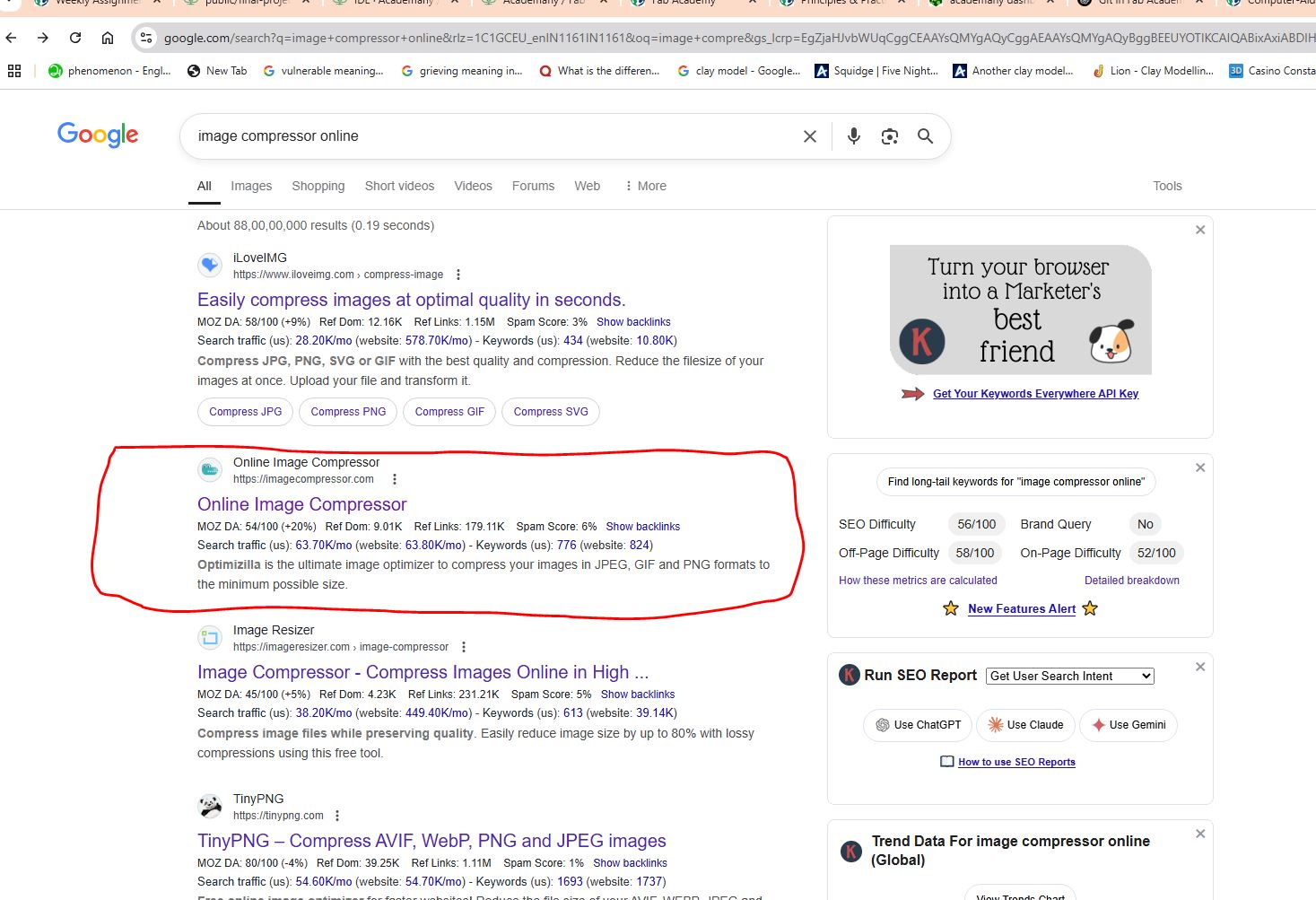
Task: Click the magnifier search button
Action: [926, 136]
